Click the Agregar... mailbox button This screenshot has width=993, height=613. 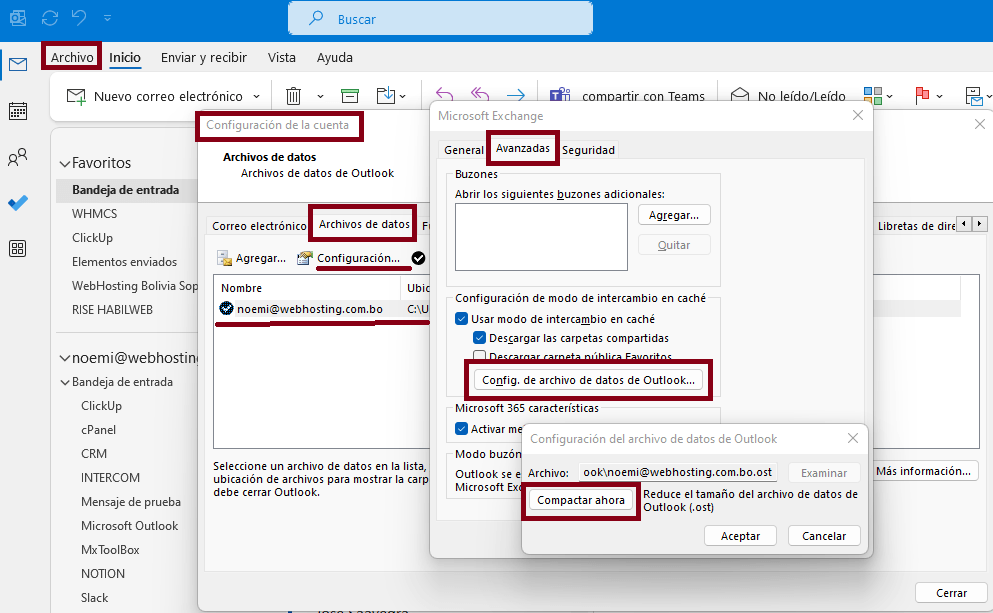(674, 215)
